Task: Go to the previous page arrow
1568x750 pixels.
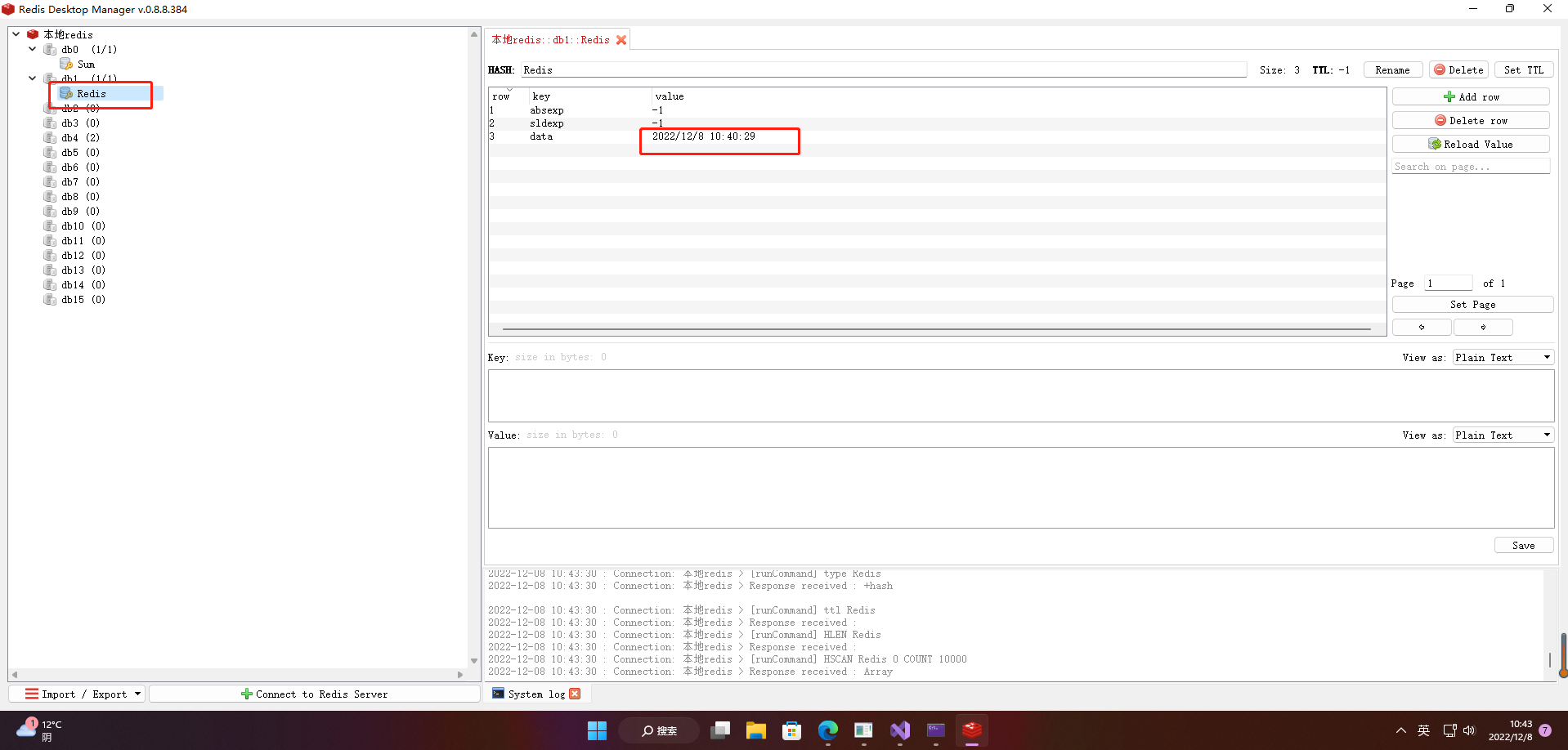Action: coord(1422,327)
